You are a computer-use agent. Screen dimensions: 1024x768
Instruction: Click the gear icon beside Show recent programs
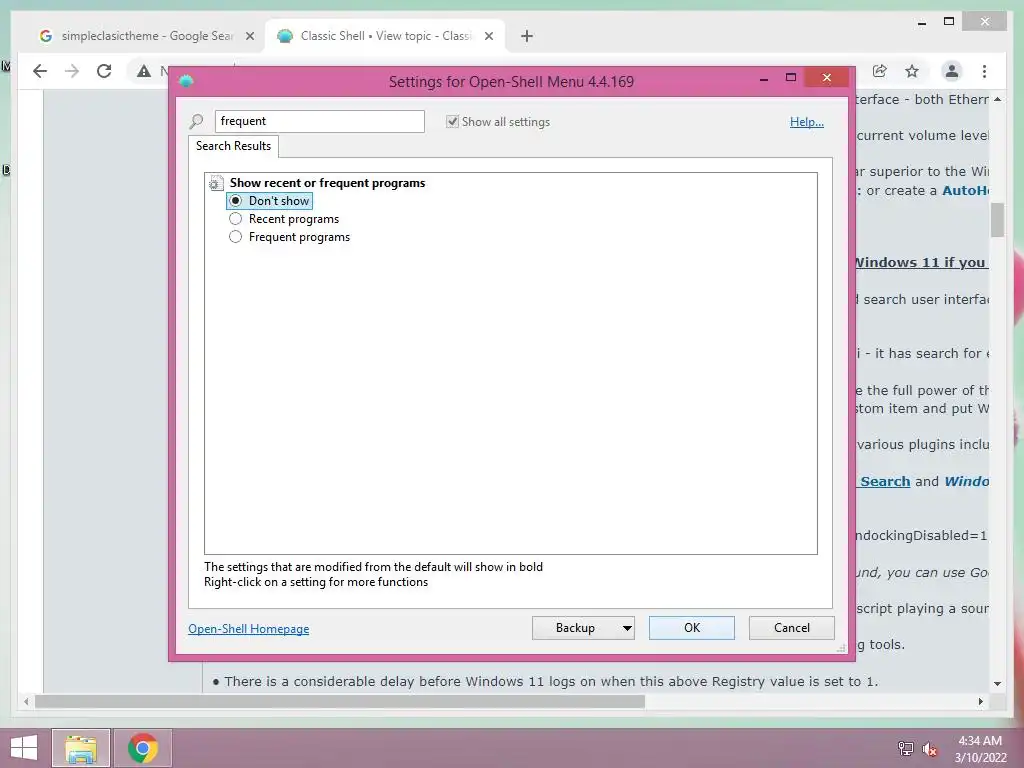tap(216, 184)
